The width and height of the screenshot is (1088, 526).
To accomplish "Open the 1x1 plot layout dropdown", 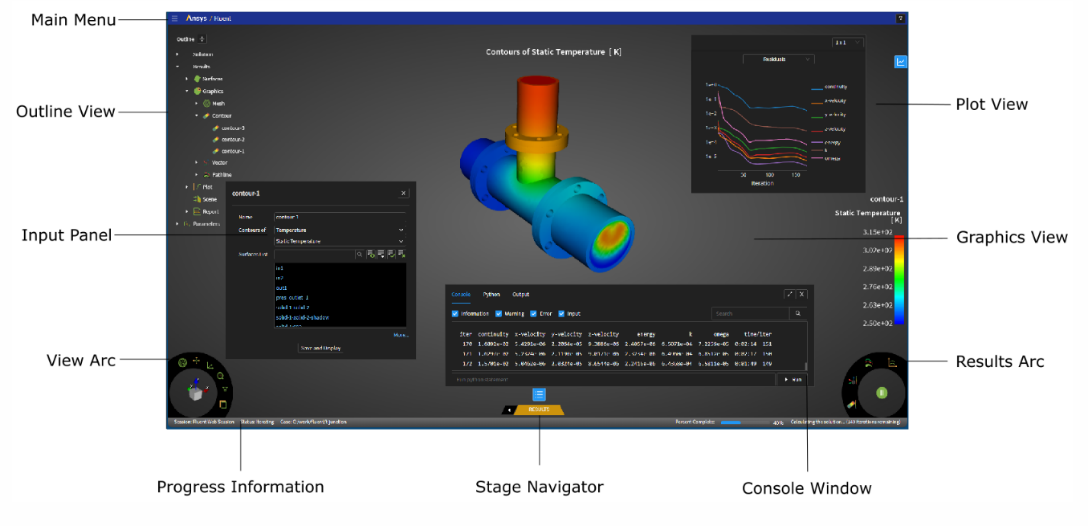I will (x=845, y=42).
